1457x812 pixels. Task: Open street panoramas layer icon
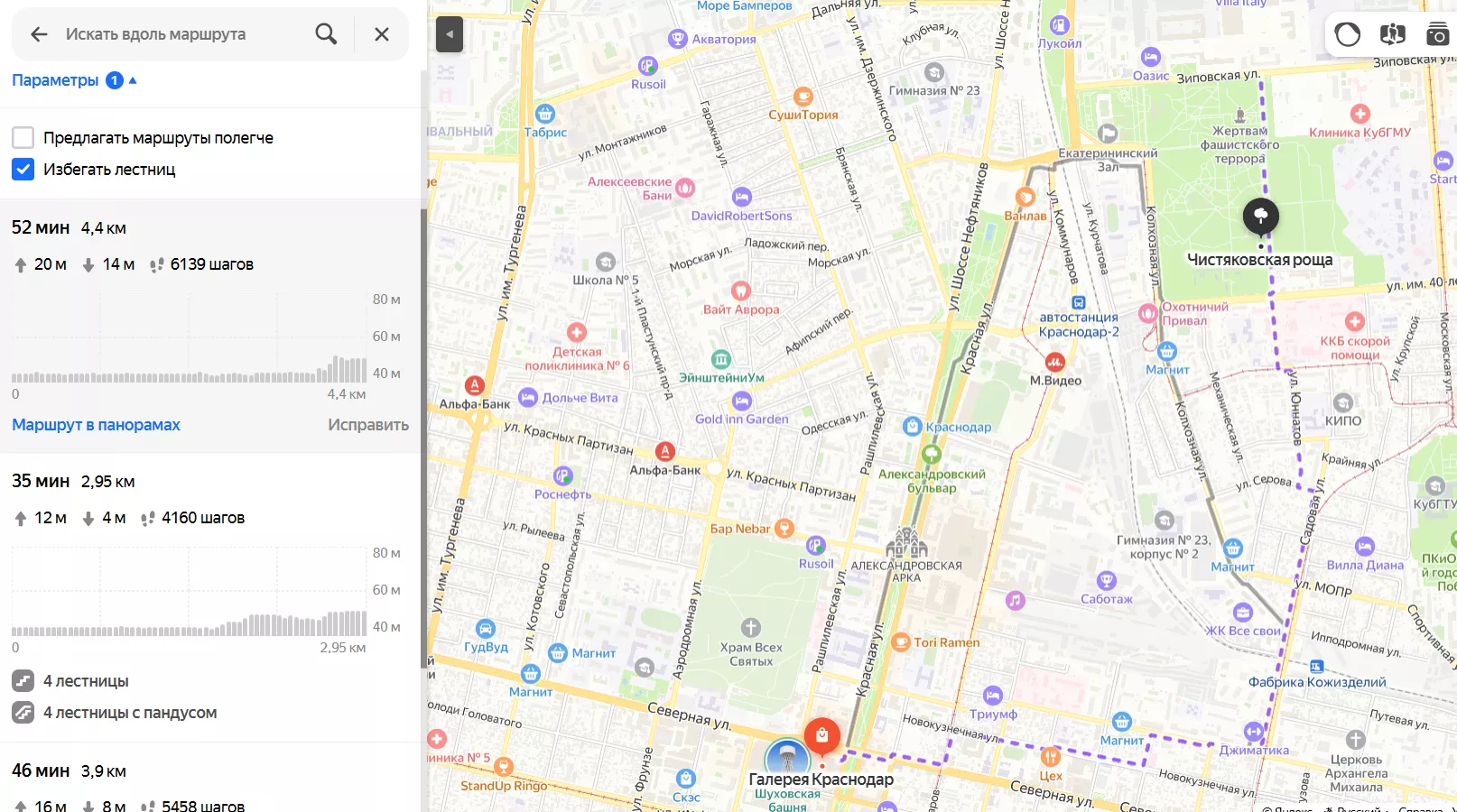coord(1392,34)
